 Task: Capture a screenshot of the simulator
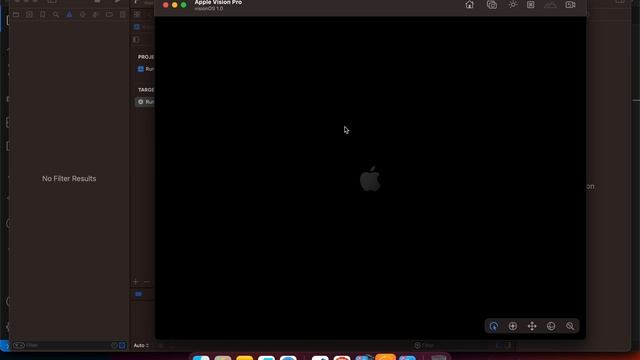click(491, 5)
